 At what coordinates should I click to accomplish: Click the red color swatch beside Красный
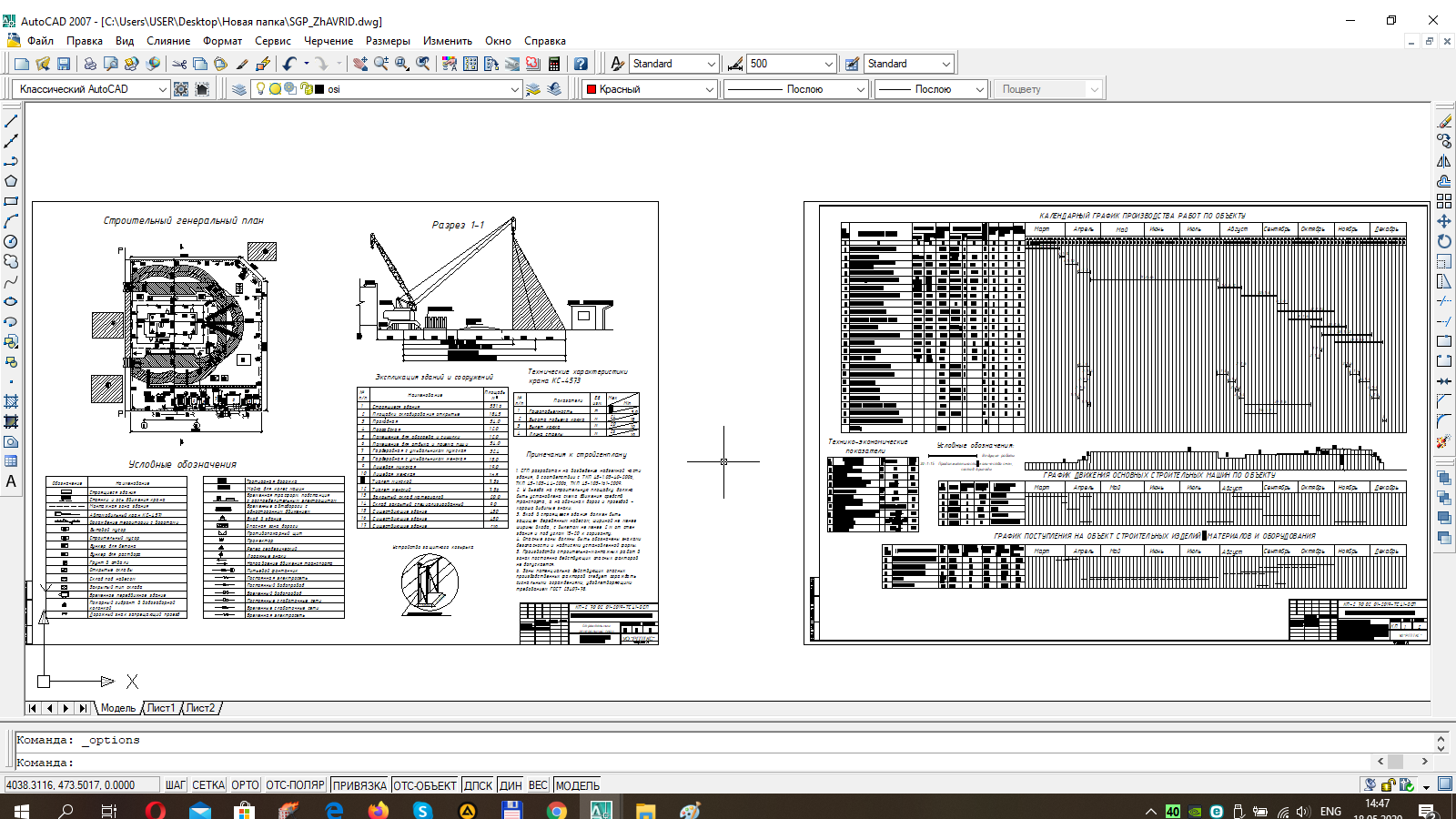tap(591, 89)
